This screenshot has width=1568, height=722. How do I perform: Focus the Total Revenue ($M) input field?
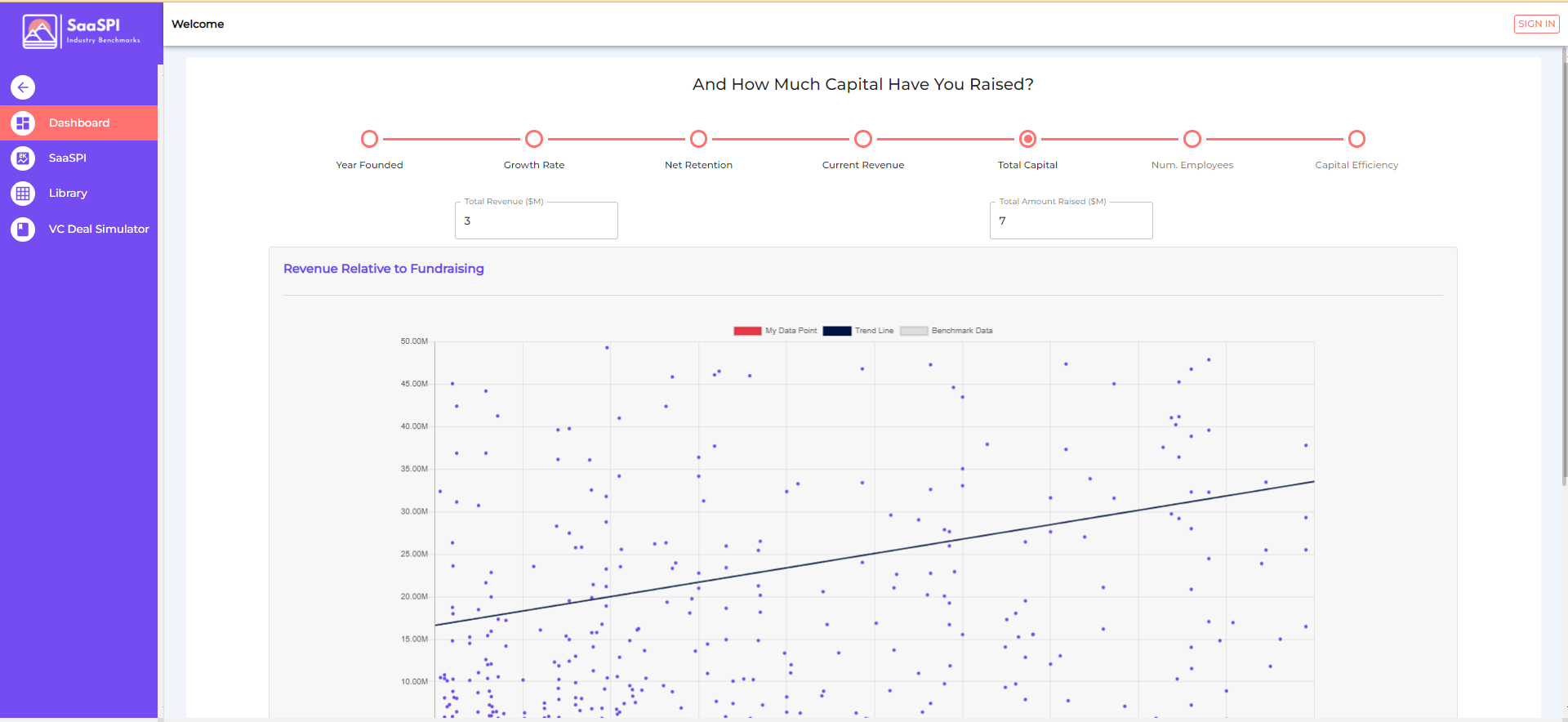(537, 221)
